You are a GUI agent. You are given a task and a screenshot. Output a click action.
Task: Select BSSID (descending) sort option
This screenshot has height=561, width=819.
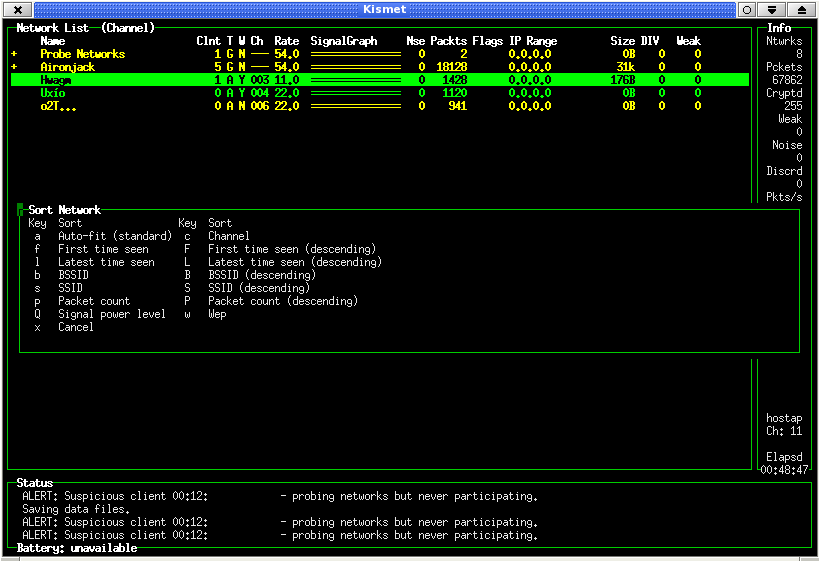(x=261, y=275)
